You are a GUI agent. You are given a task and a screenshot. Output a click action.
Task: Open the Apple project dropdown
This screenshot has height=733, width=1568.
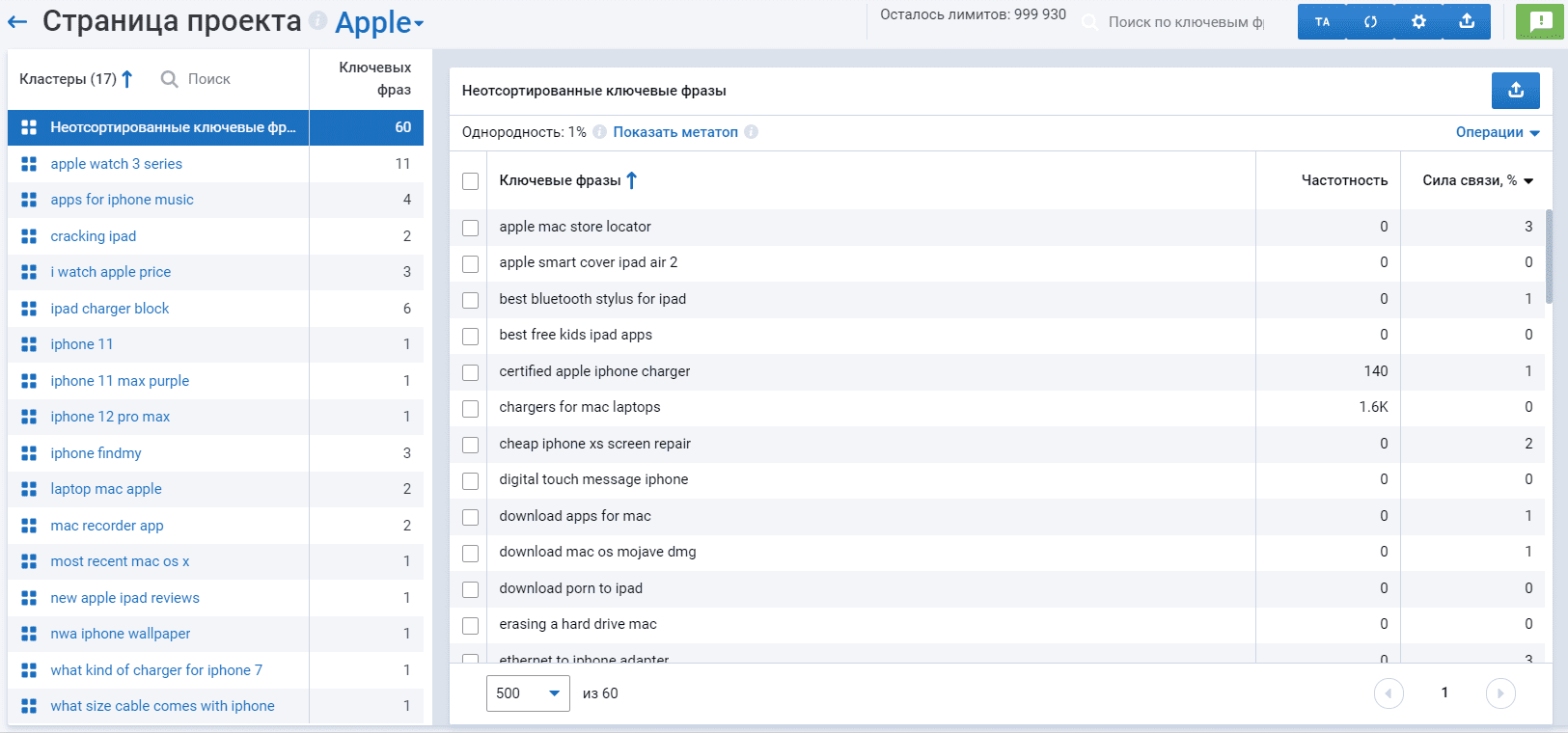coord(379,23)
